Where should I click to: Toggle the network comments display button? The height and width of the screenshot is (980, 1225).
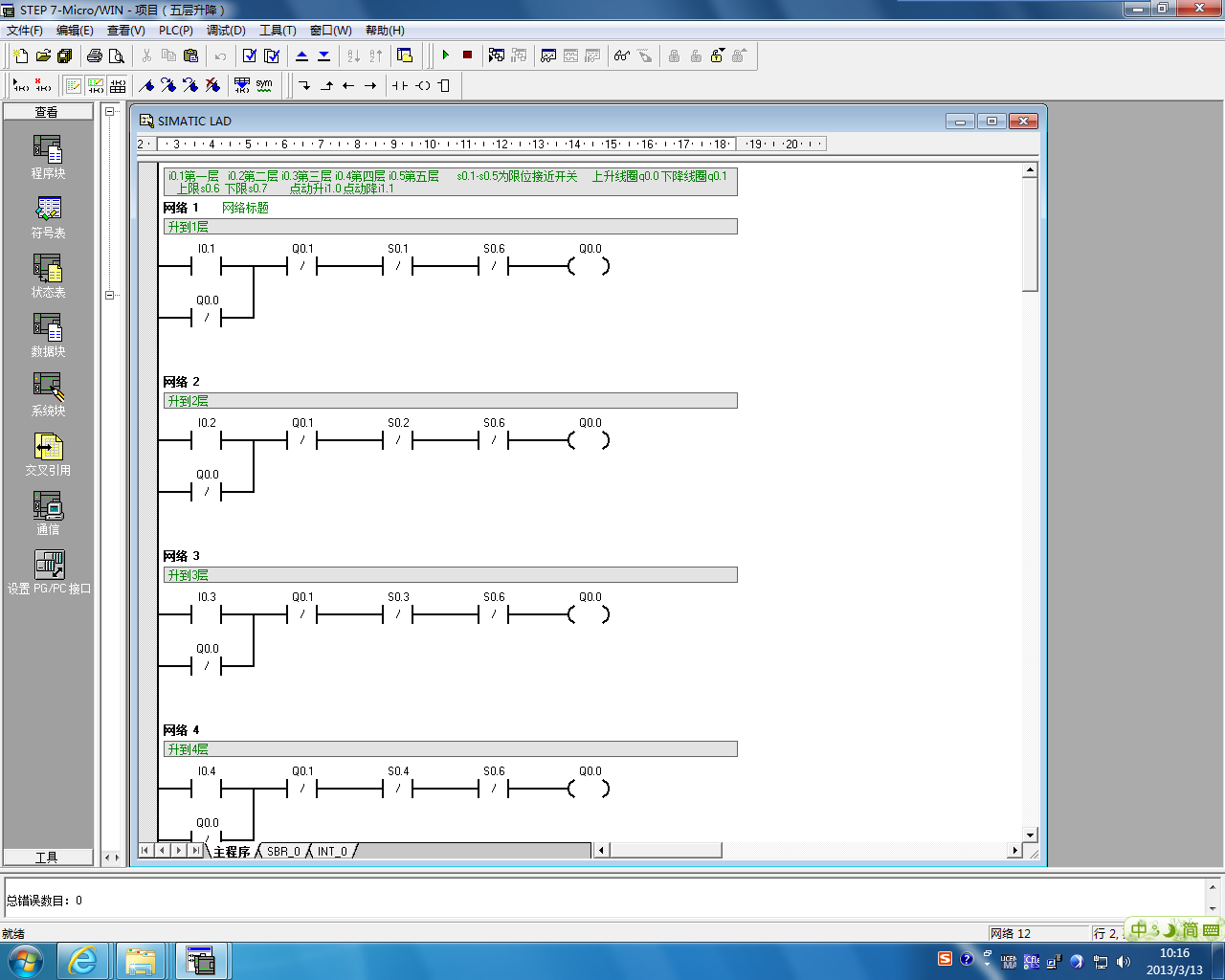[x=96, y=85]
